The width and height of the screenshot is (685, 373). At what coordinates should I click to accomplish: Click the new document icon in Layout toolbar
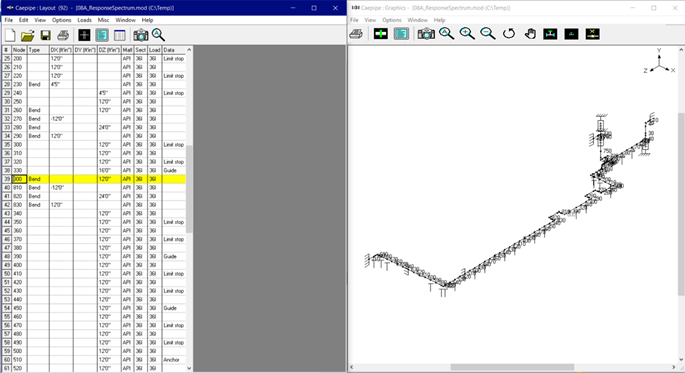tap(10, 35)
